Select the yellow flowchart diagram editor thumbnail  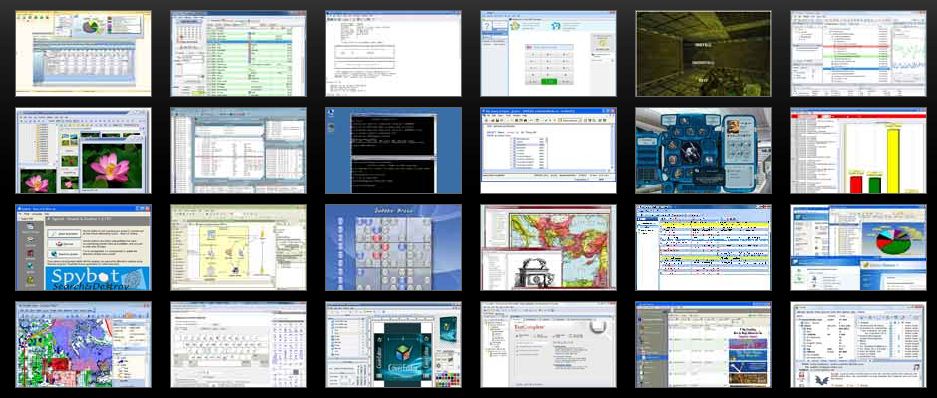click(x=238, y=248)
